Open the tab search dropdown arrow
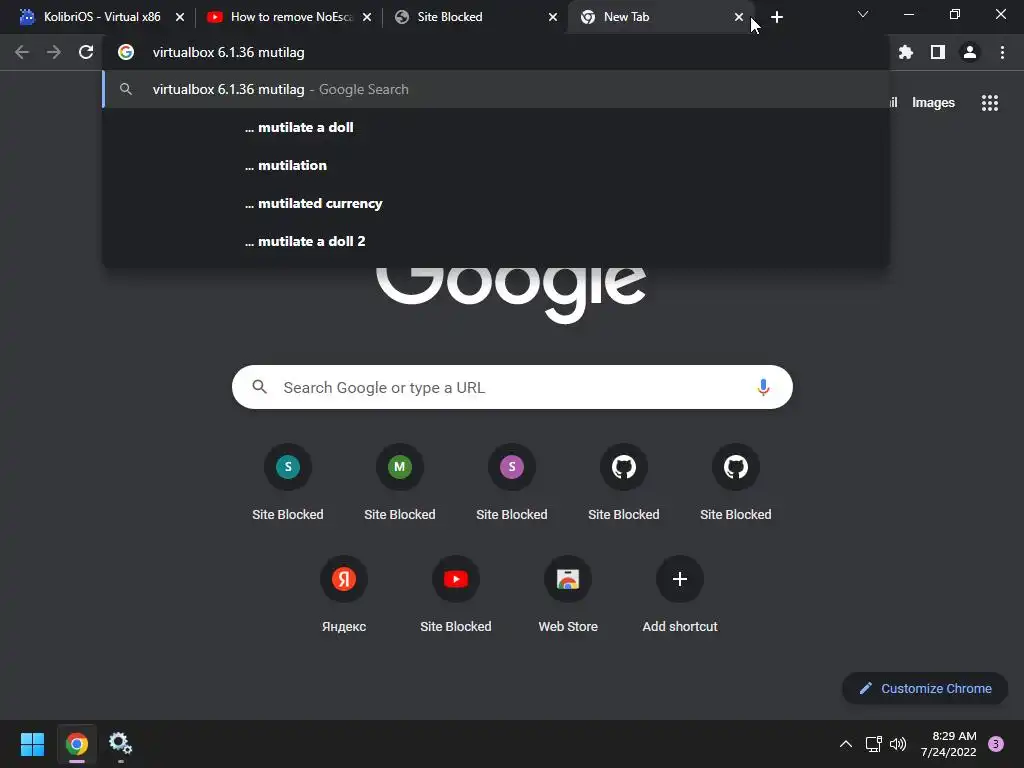The height and width of the screenshot is (768, 1024). click(863, 14)
